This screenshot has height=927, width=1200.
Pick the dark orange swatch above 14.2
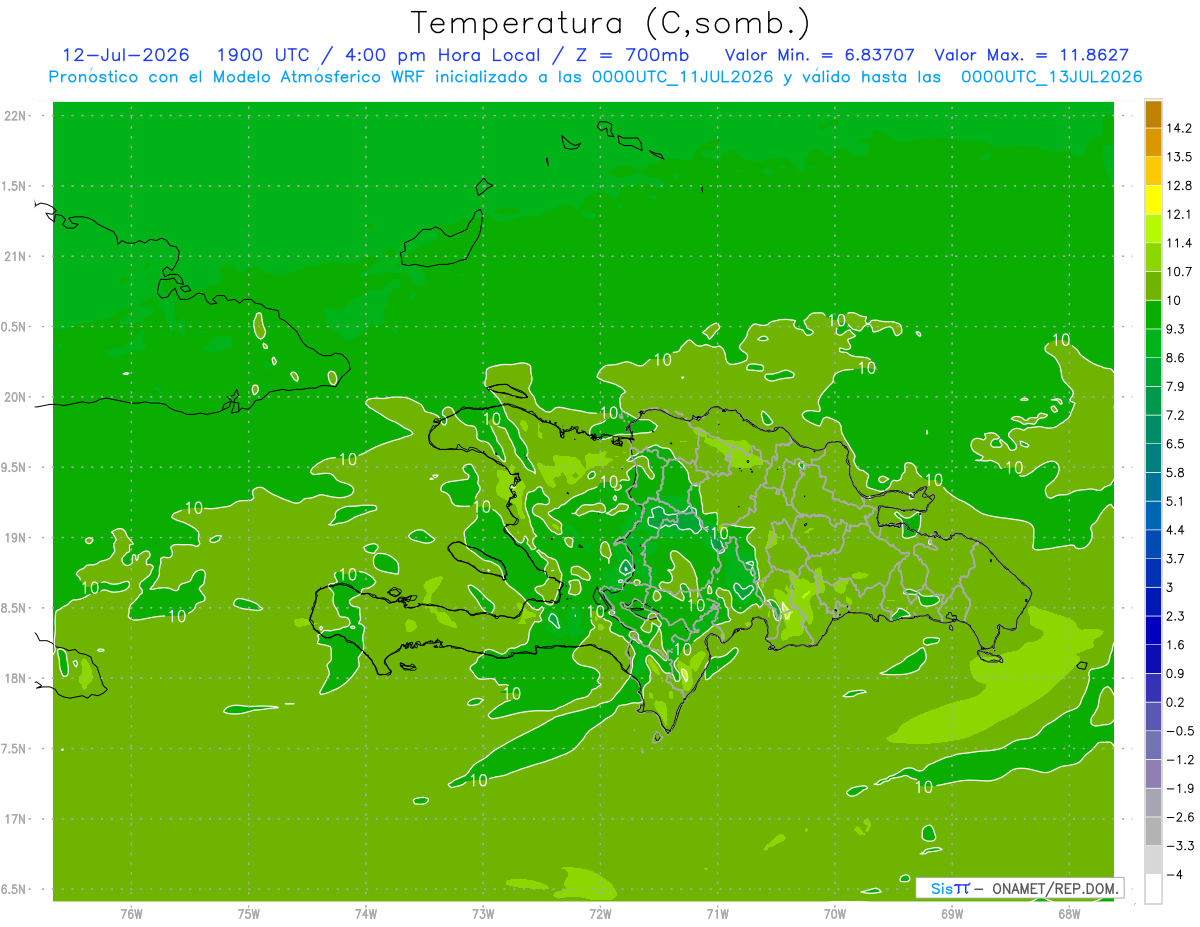pos(1153,114)
